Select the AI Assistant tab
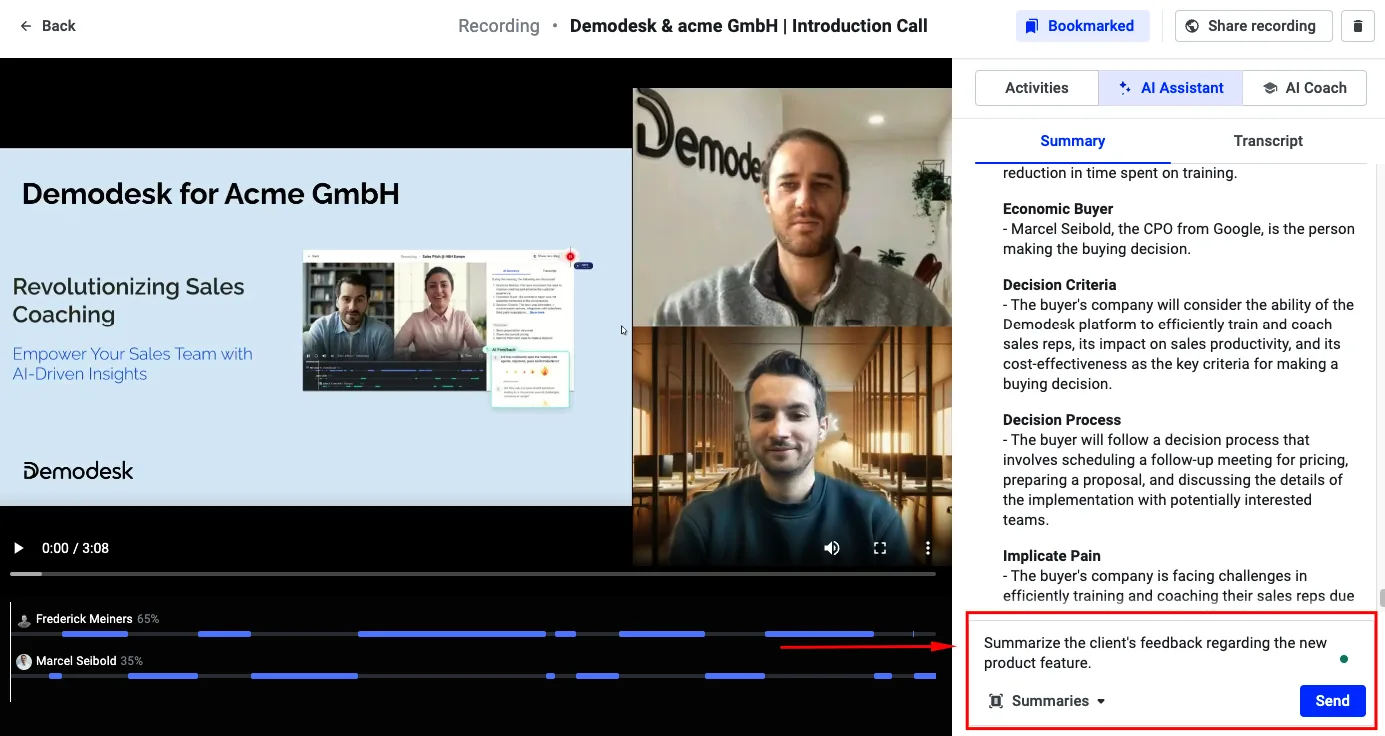This screenshot has height=736, width=1385. pos(1171,88)
